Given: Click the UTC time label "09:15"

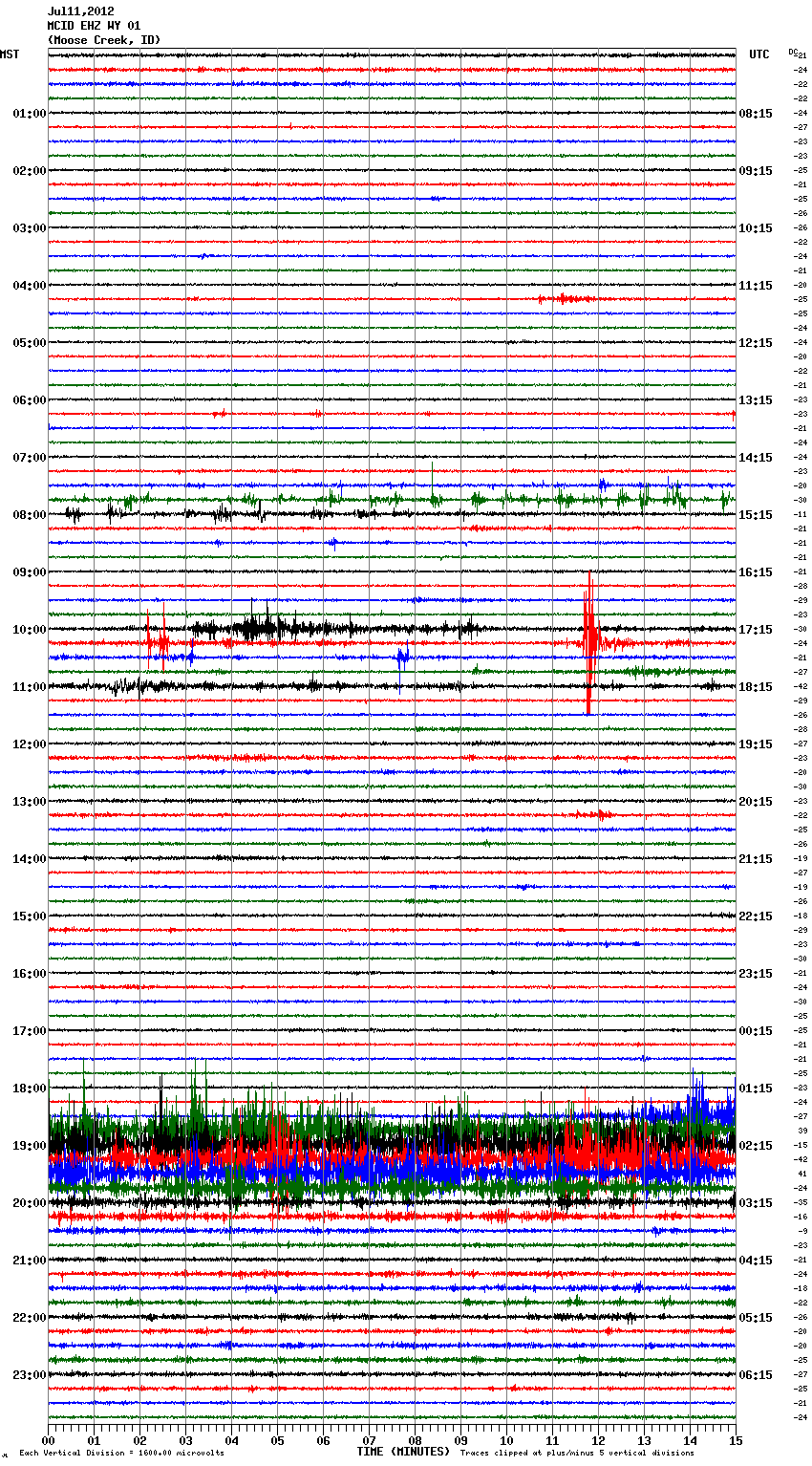Looking at the screenshot, I should [756, 171].
